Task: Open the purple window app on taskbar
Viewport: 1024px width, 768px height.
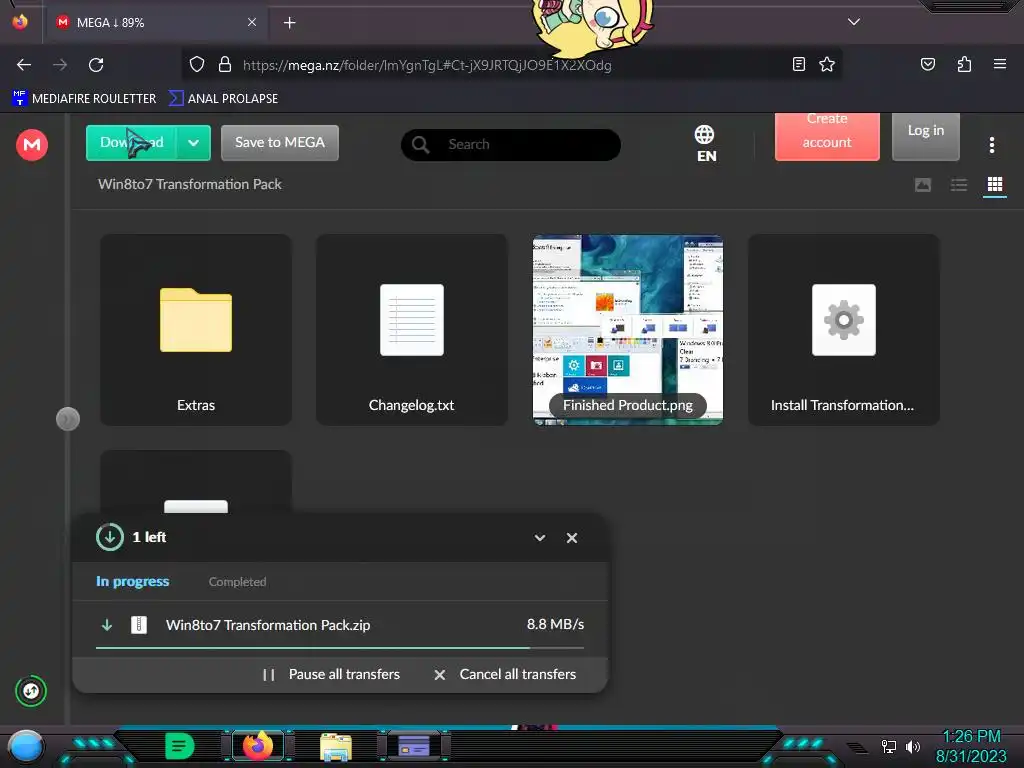Action: click(x=414, y=746)
